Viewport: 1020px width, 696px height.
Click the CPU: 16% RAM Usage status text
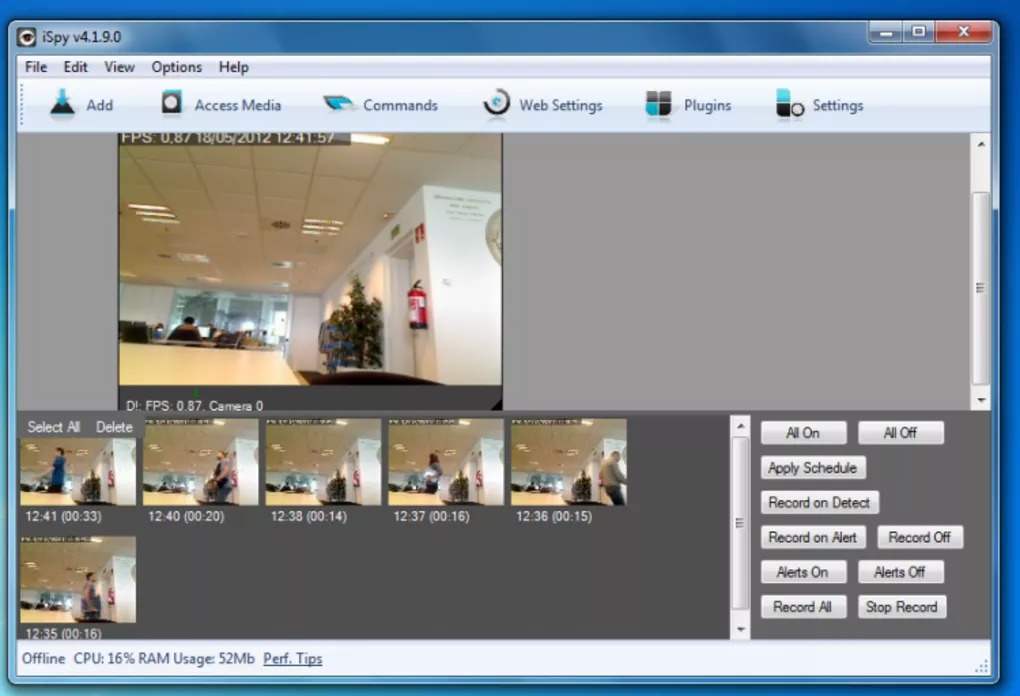(x=164, y=658)
